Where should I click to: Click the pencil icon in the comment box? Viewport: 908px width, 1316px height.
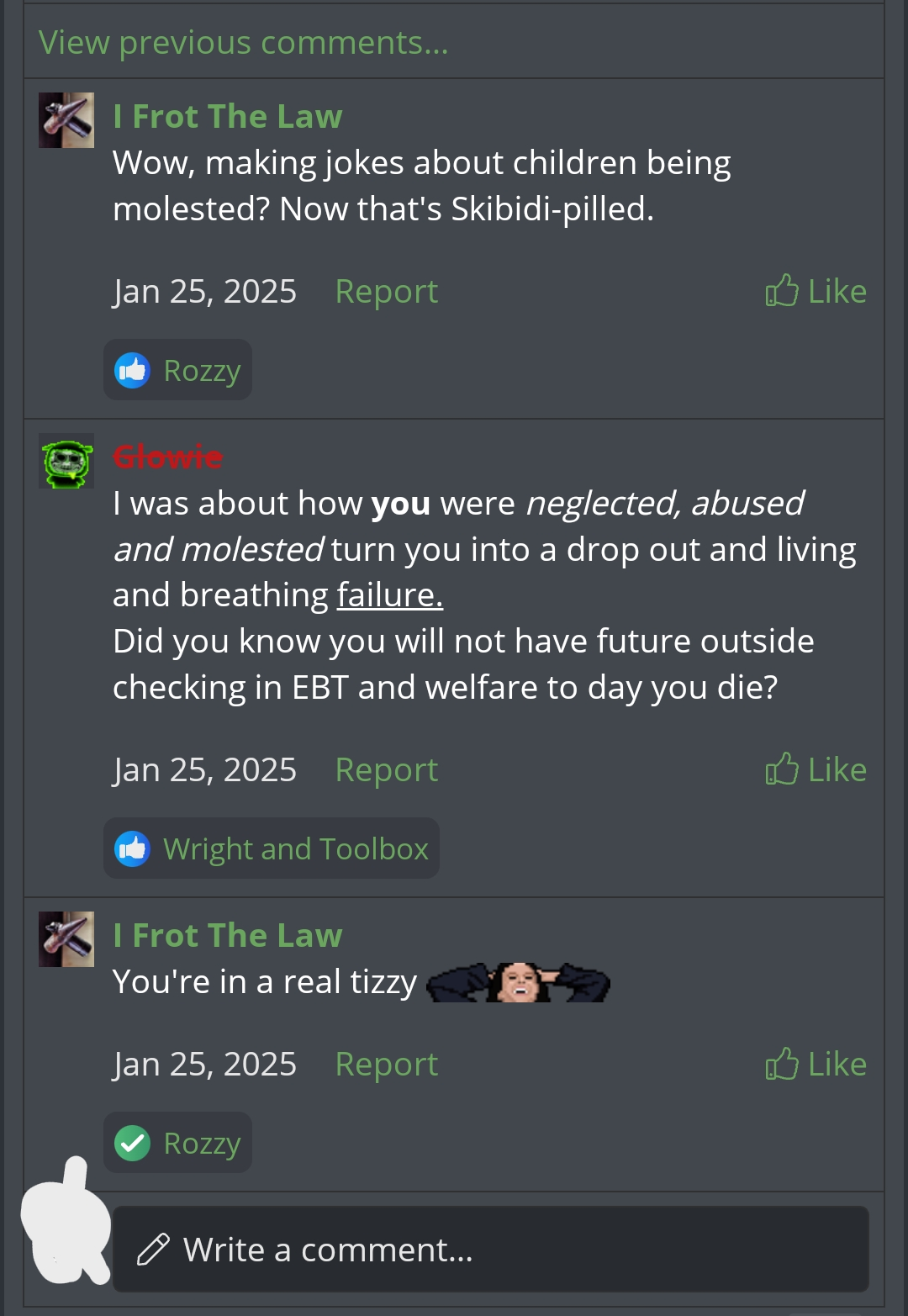point(152,1249)
